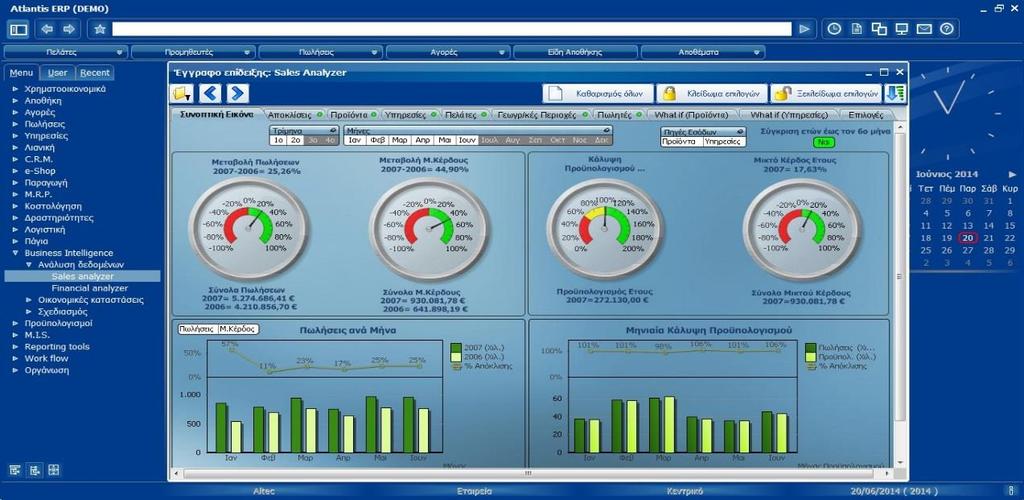Viewport: 1024px width, 500px height.
Task: Open Πωλήσεις dropdown in top bar
Action: point(321,52)
